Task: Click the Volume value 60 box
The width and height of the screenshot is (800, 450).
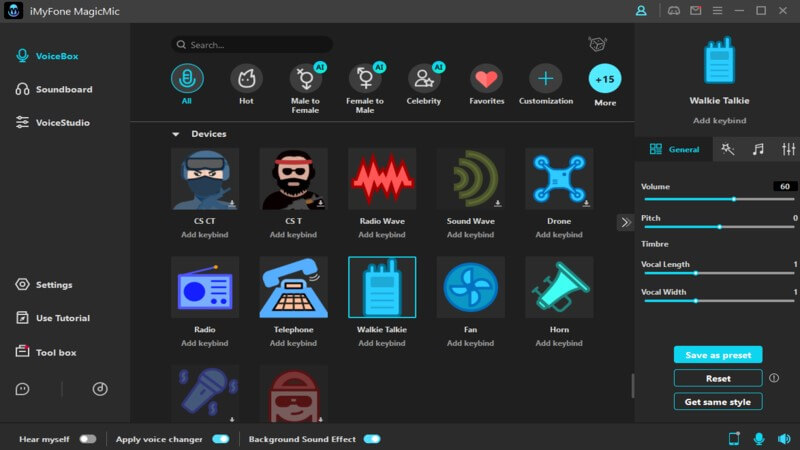Action: (x=785, y=187)
